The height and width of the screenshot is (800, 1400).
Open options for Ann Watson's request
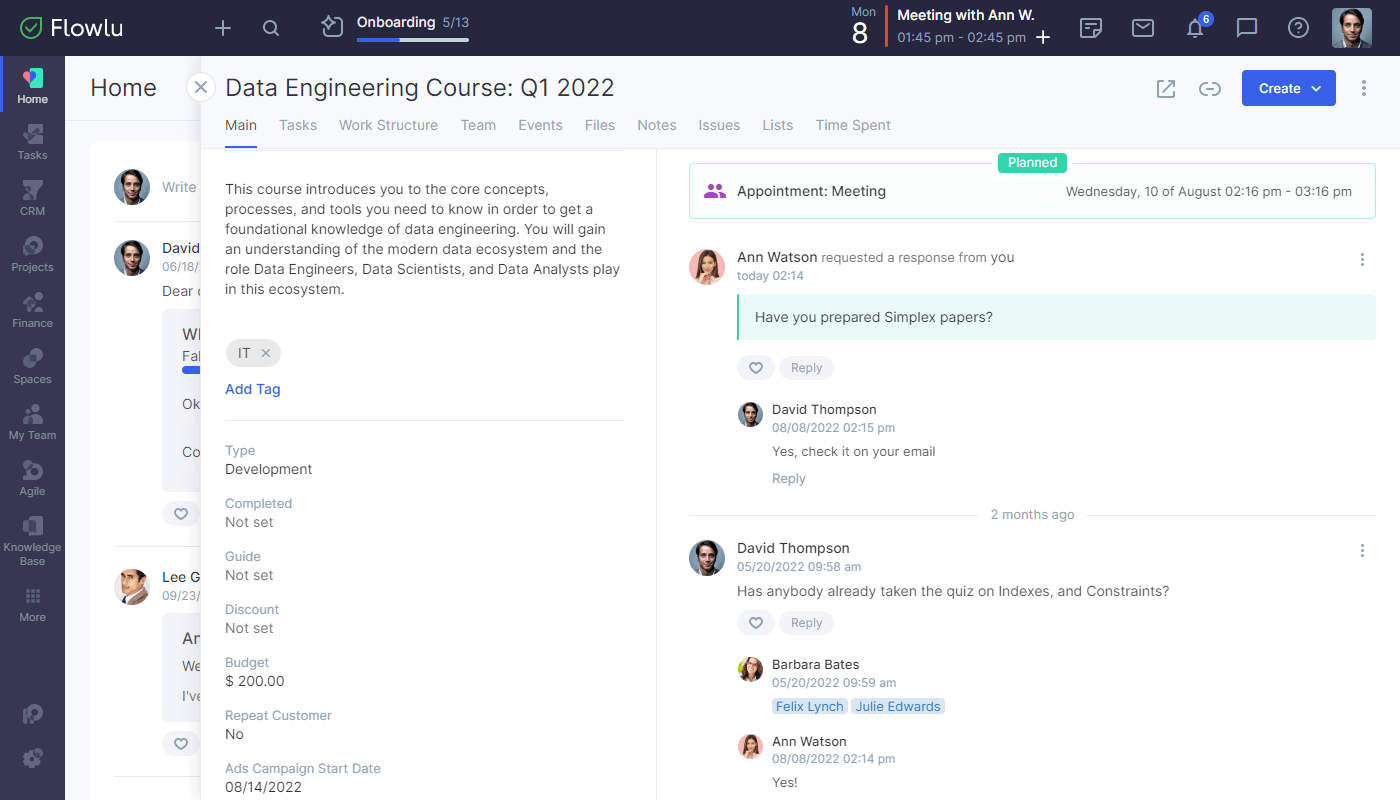coord(1362,260)
